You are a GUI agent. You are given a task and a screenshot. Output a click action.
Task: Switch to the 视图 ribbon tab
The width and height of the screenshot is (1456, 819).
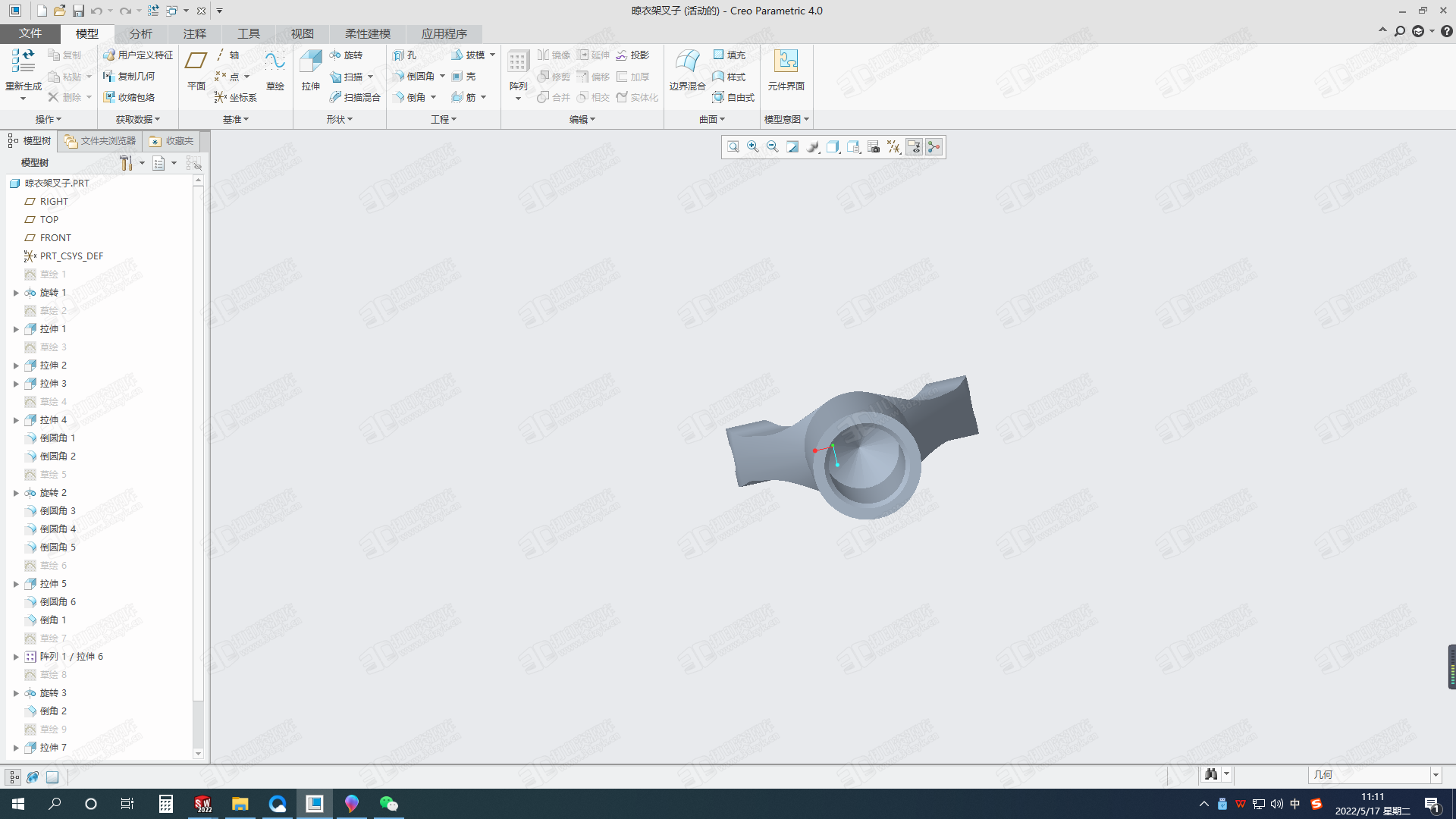click(x=303, y=33)
